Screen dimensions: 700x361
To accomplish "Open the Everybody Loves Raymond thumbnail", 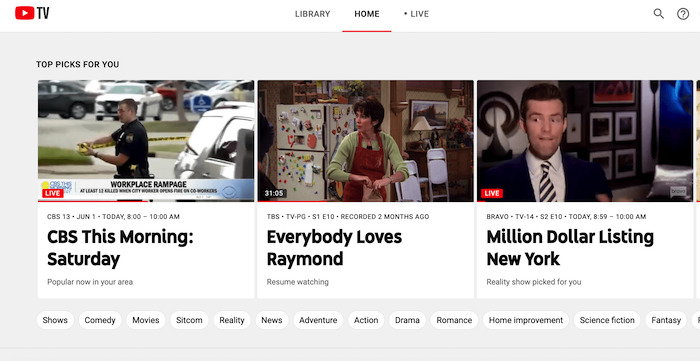I will click(366, 141).
